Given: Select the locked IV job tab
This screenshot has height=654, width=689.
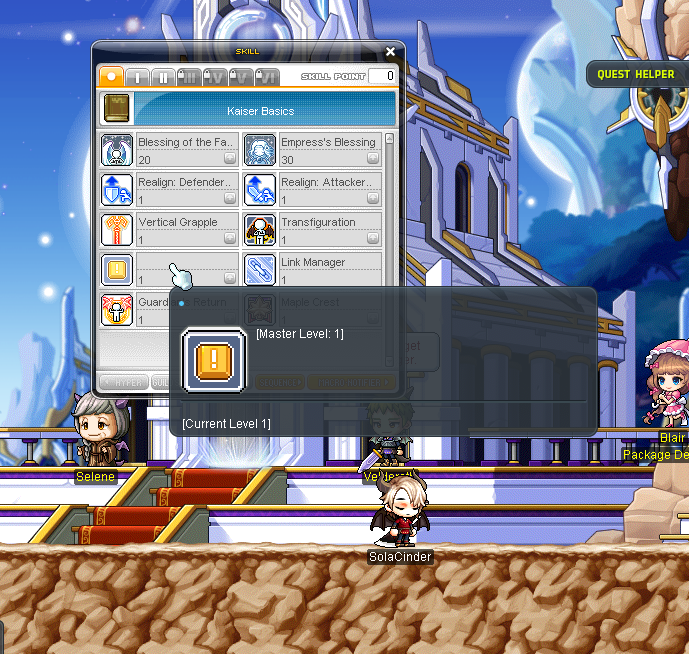Looking at the screenshot, I should click(215, 77).
